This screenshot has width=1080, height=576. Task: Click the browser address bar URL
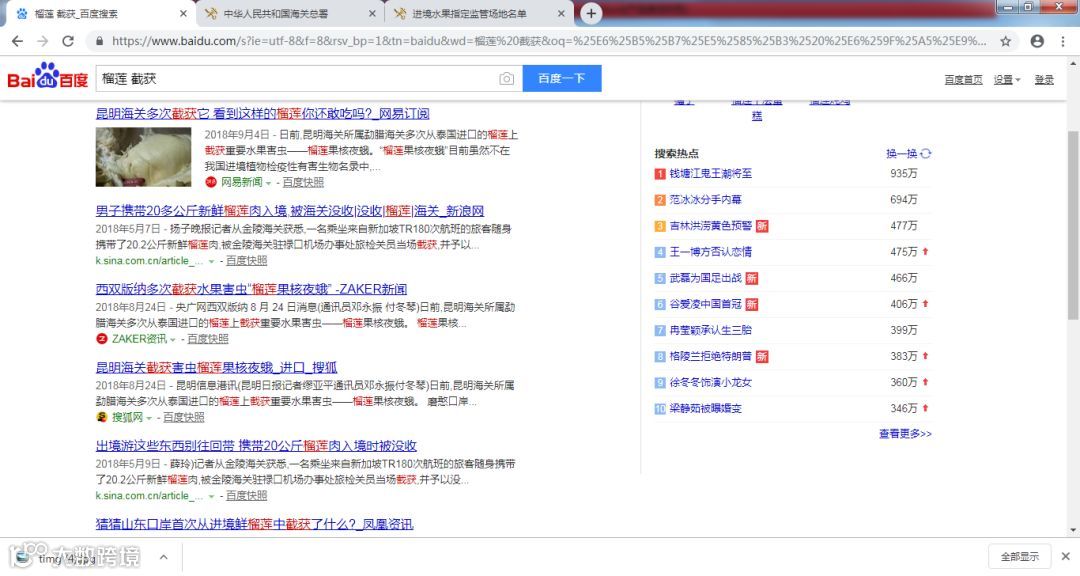pyautogui.click(x=548, y=41)
